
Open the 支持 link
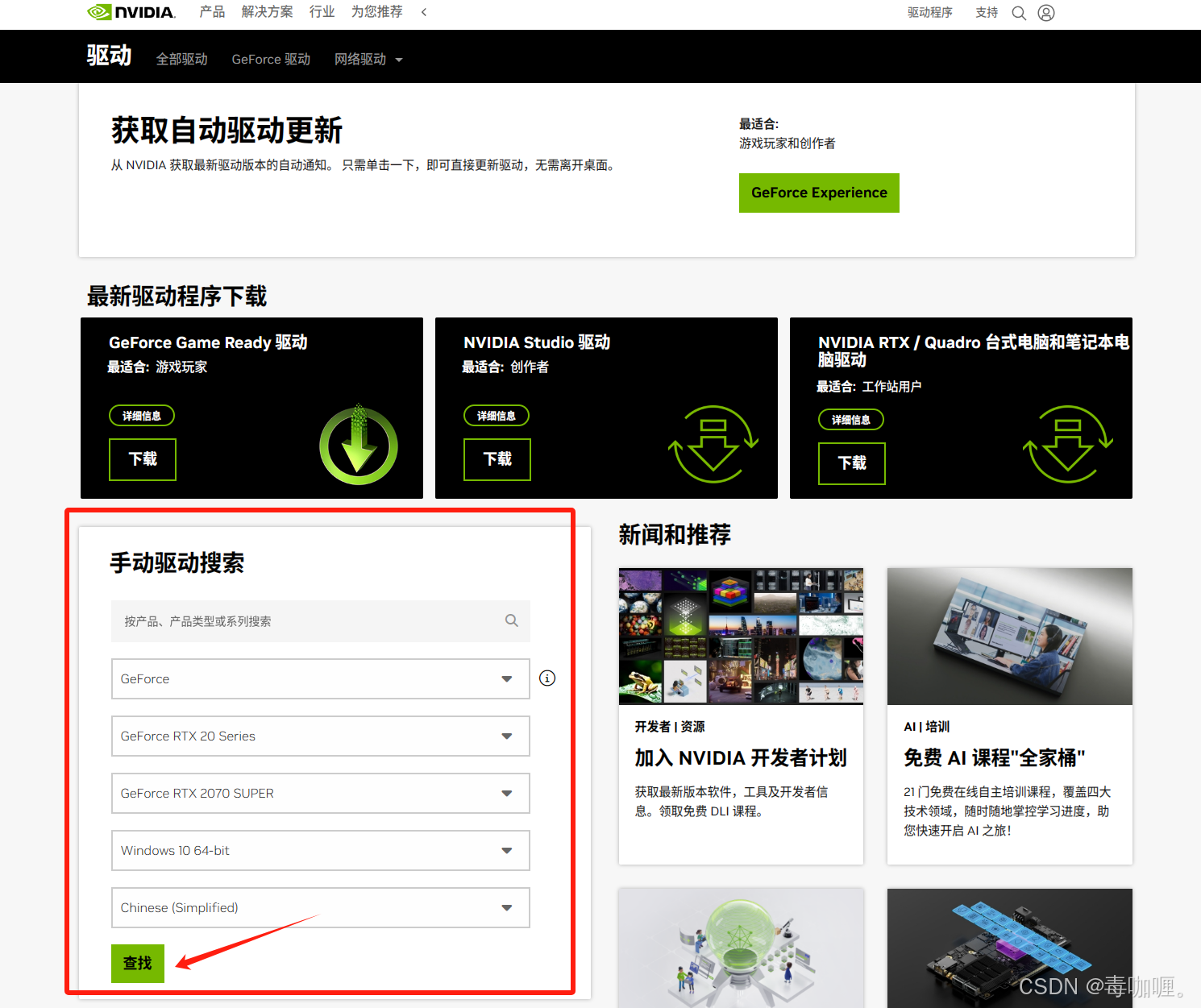(x=987, y=13)
